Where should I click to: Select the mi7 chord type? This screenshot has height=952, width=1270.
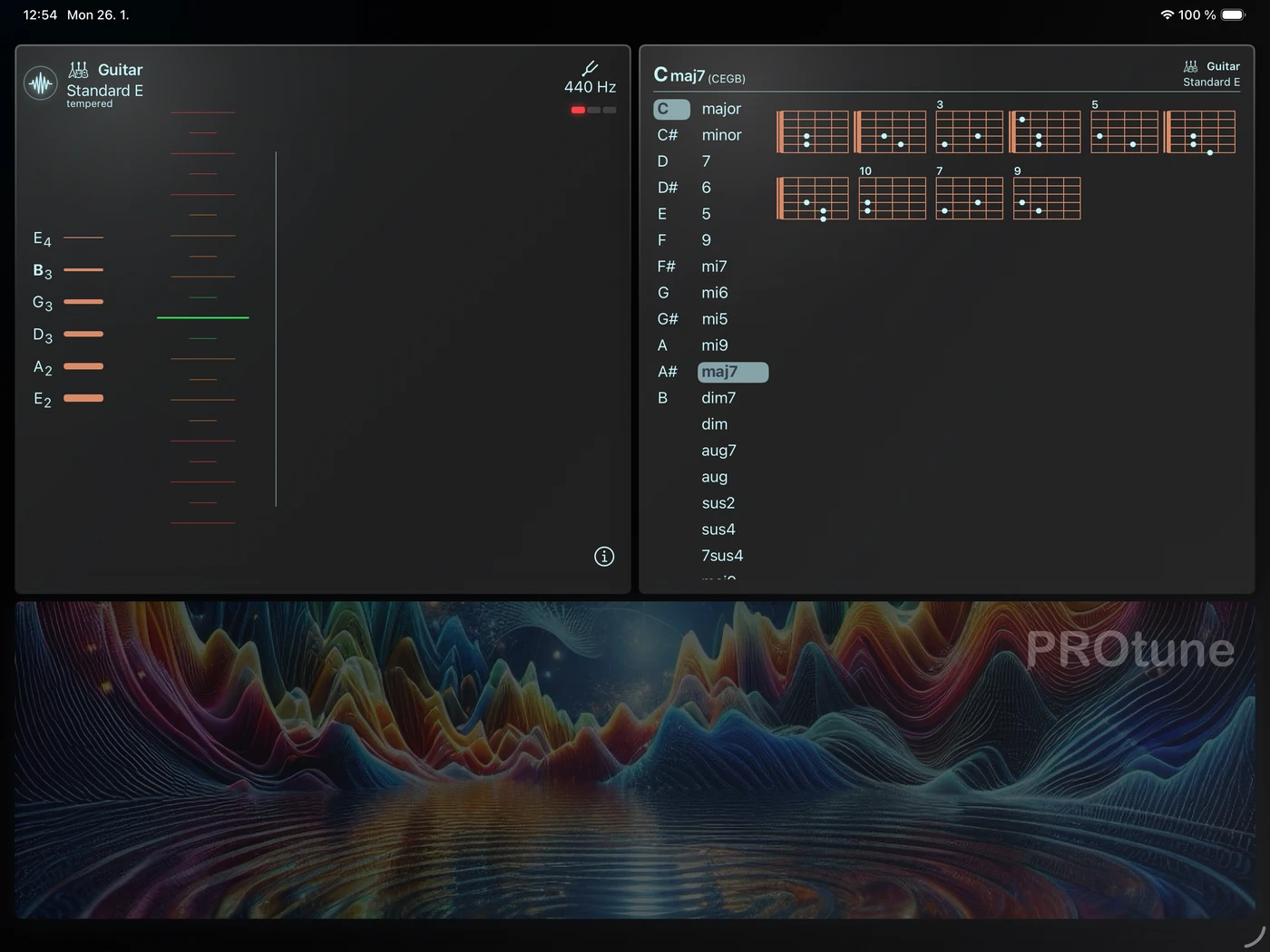tap(714, 267)
